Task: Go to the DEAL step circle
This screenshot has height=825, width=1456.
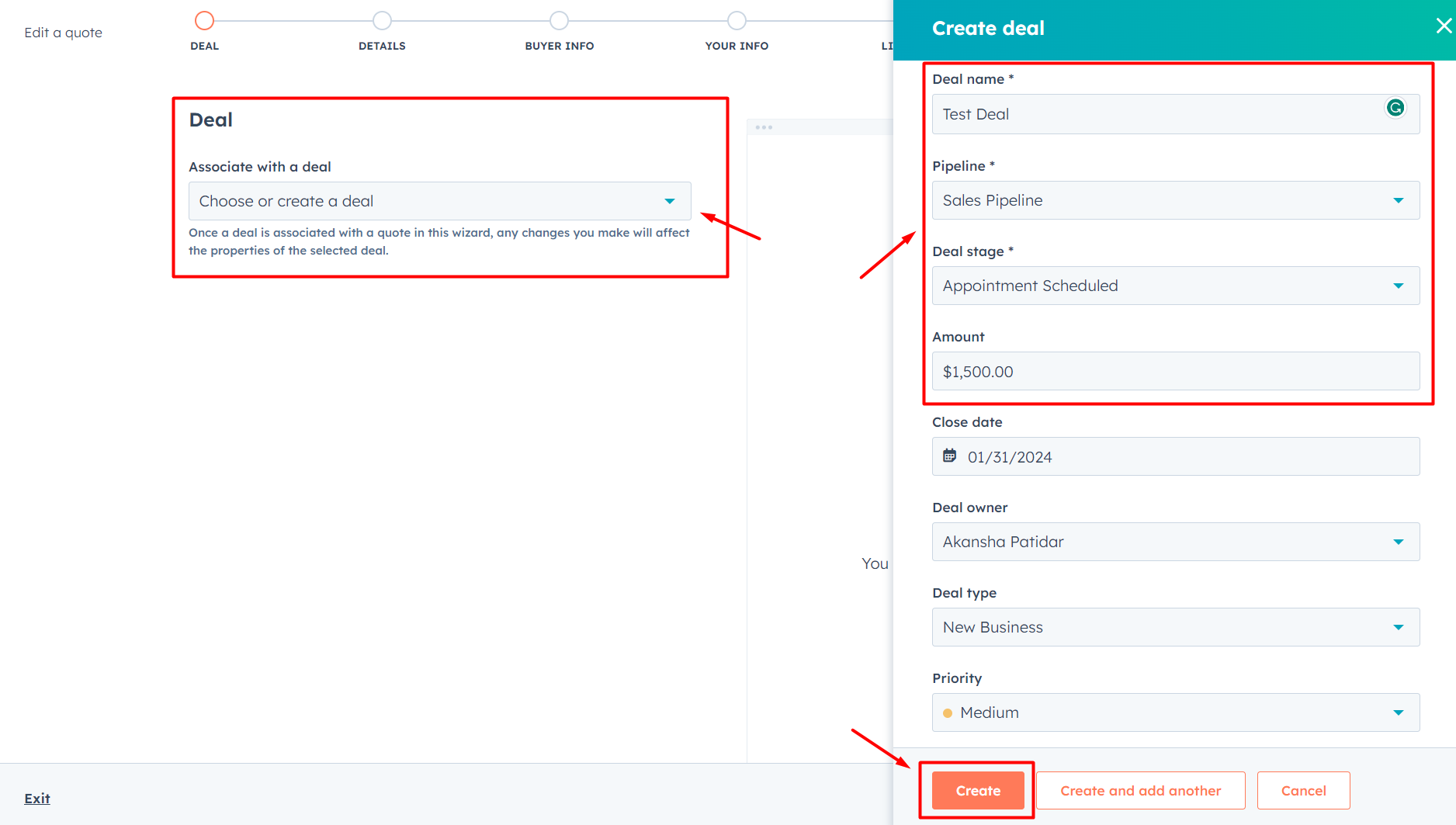Action: 204,21
